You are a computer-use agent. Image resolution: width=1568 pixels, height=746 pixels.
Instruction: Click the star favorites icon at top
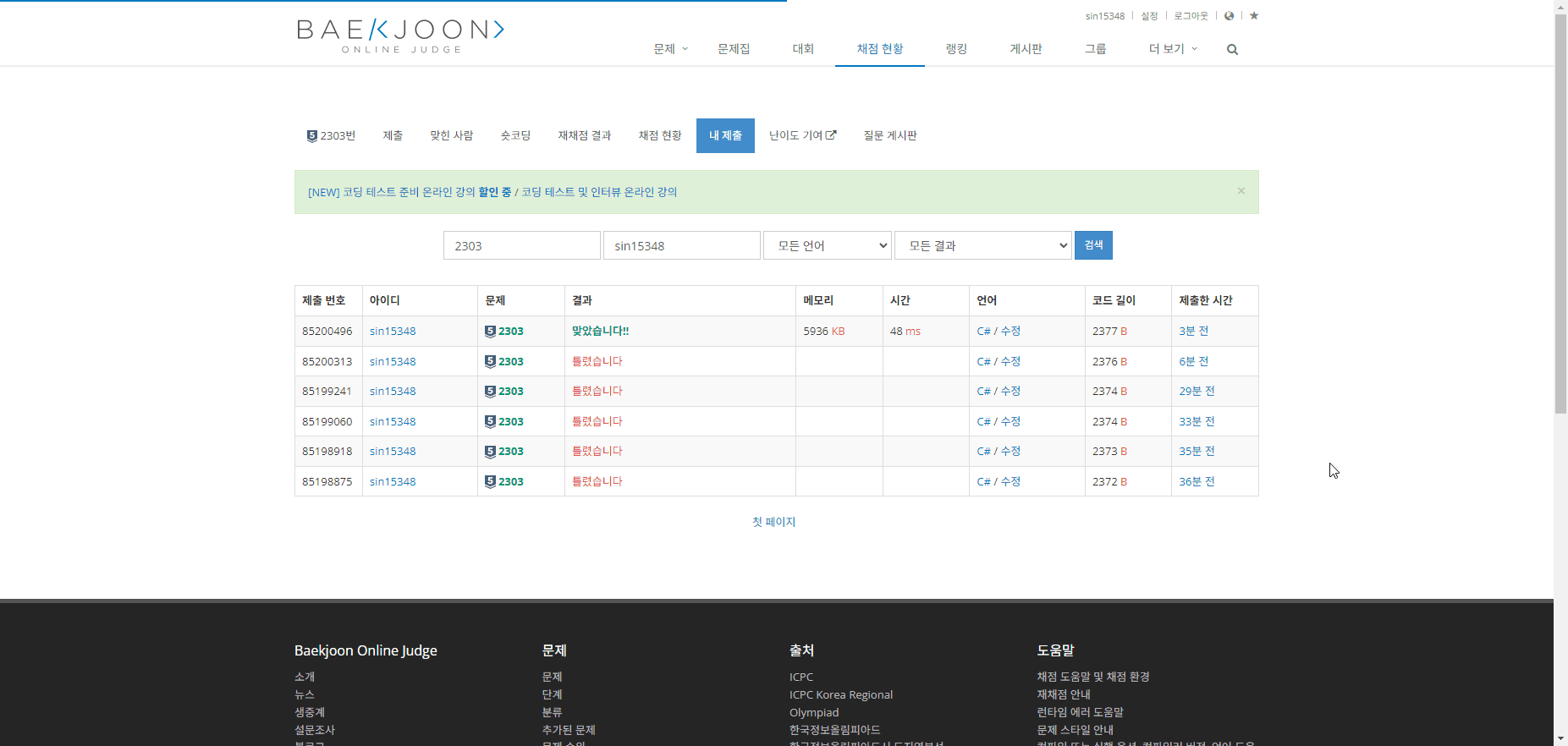click(x=1254, y=15)
